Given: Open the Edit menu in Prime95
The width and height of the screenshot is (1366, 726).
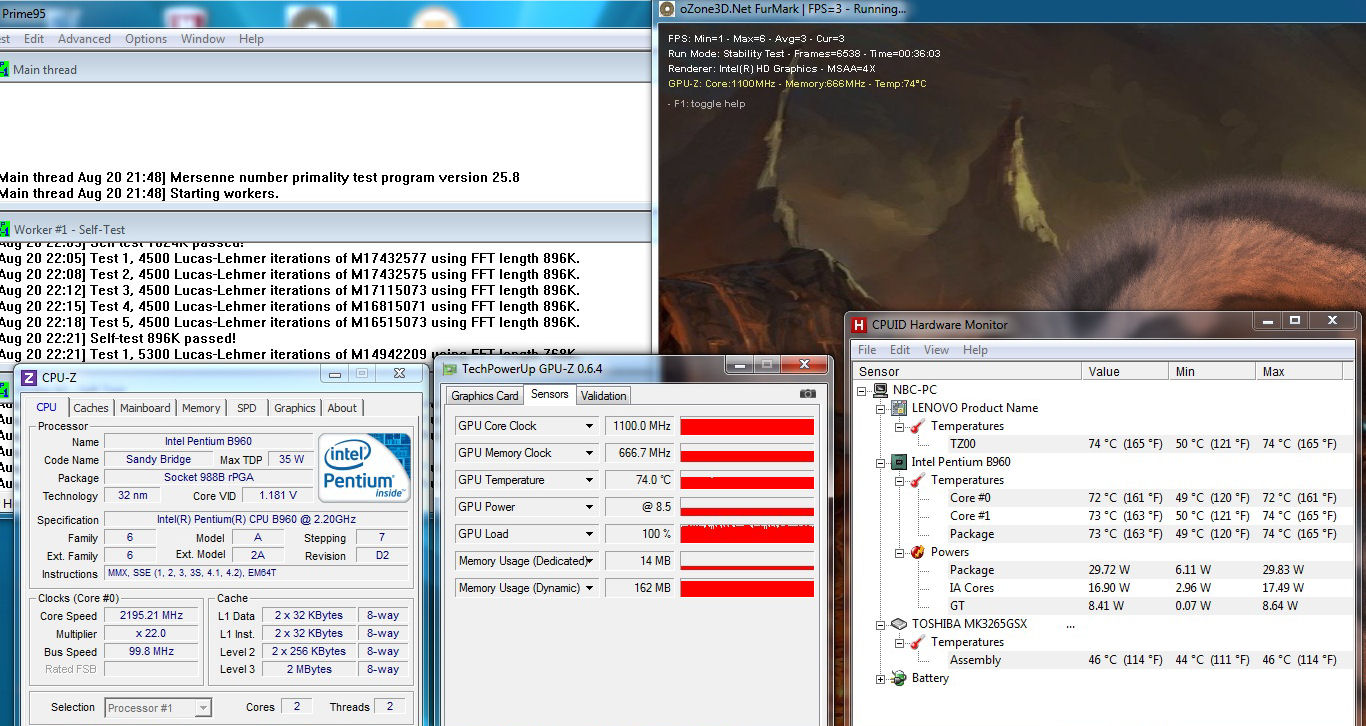Looking at the screenshot, I should (34, 39).
